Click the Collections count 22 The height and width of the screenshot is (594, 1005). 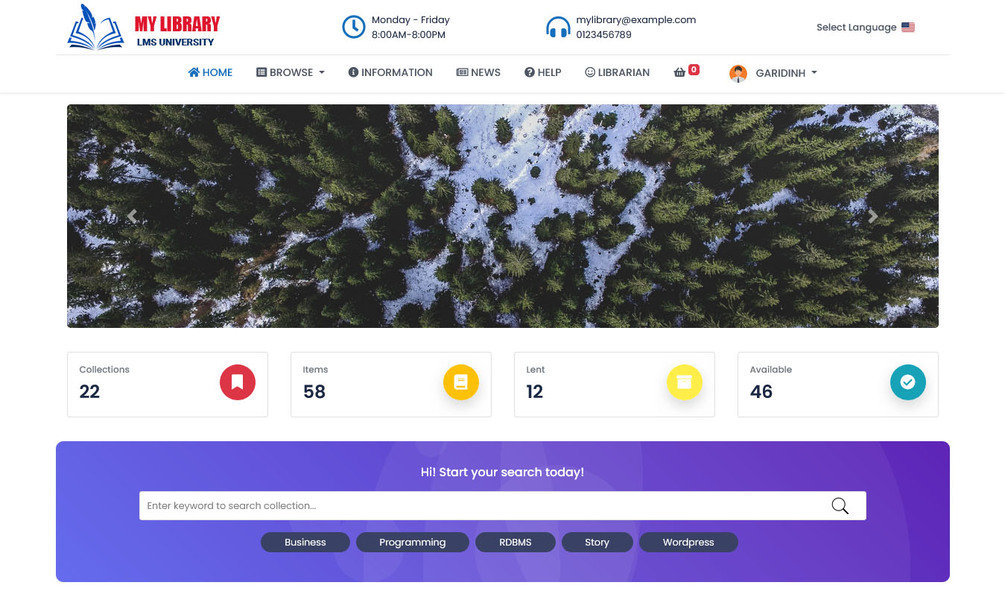point(90,392)
